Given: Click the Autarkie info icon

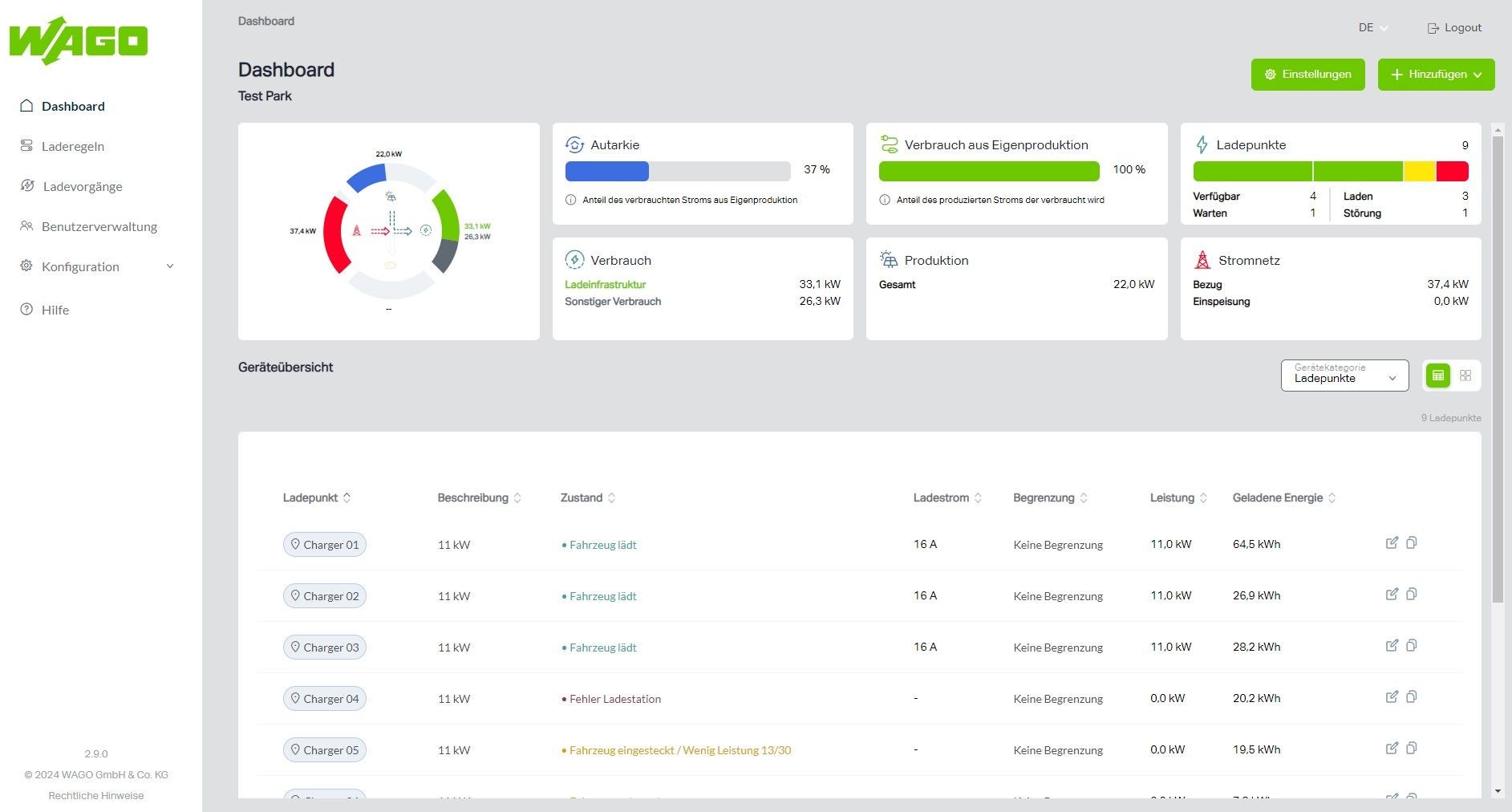Looking at the screenshot, I should (x=570, y=200).
